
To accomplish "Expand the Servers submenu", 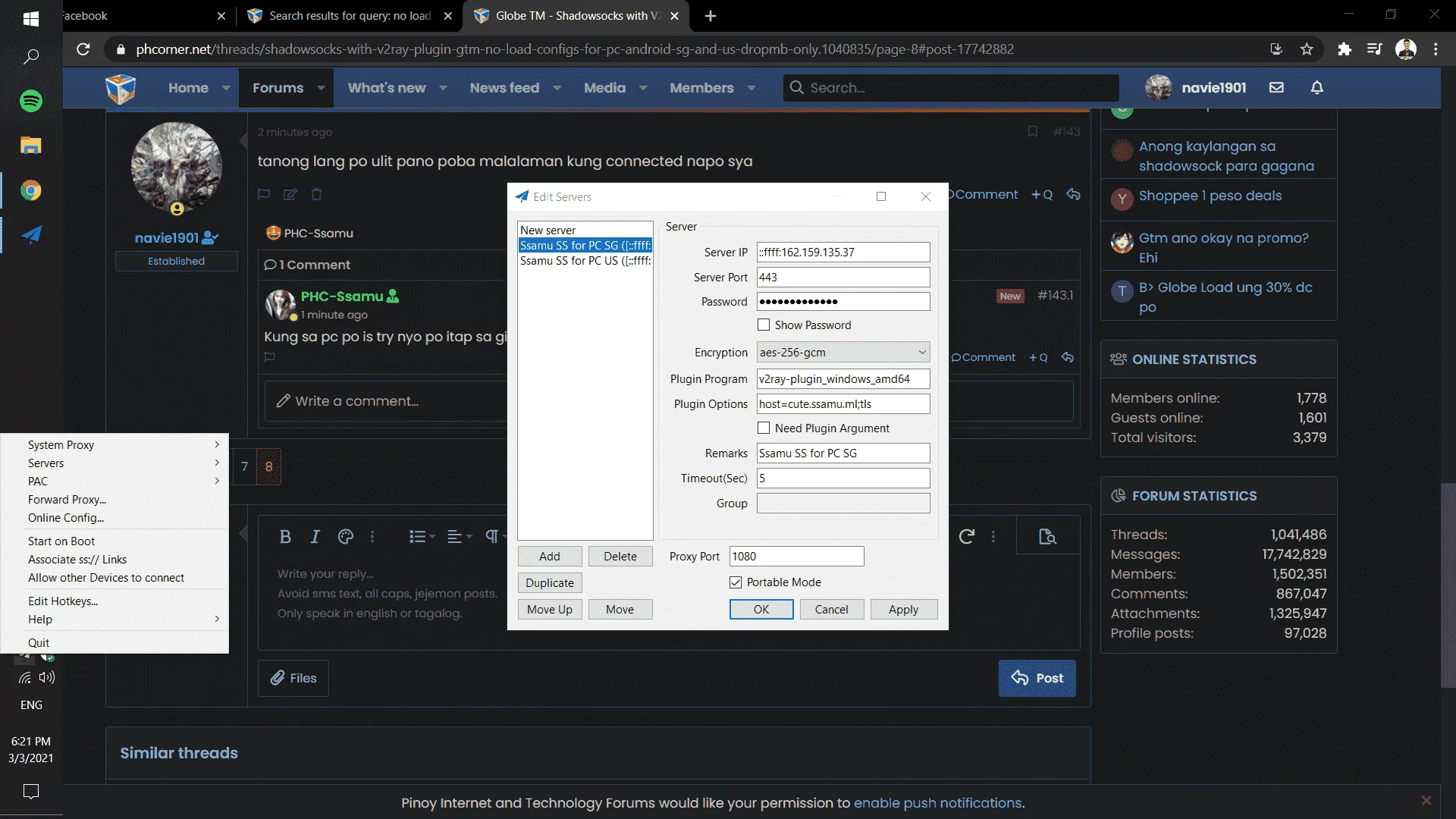I will (x=115, y=463).
